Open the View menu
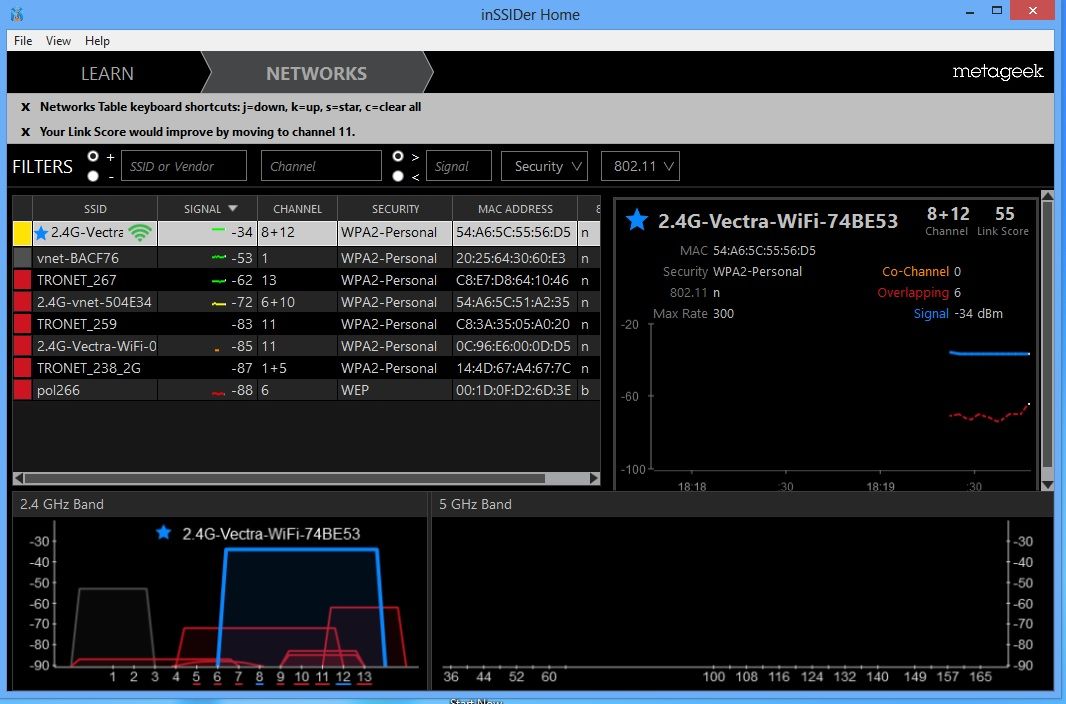Screen dimensions: 1066x704 [x=58, y=41]
